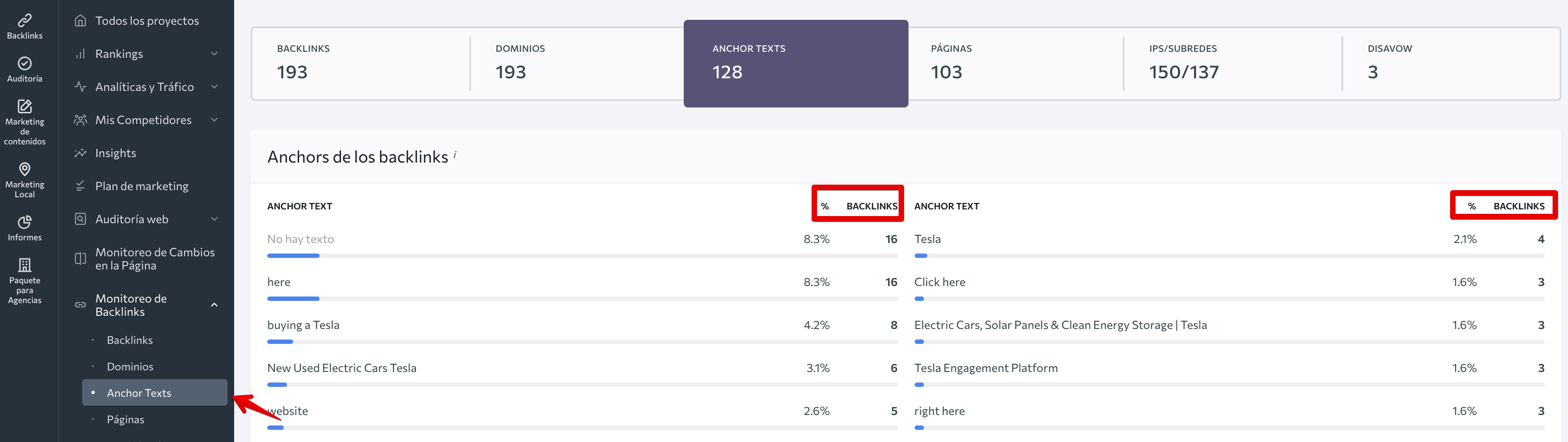The height and width of the screenshot is (442, 1568).
Task: Click the magnifier icon next to Auditoría web
Action: [x=80, y=219]
